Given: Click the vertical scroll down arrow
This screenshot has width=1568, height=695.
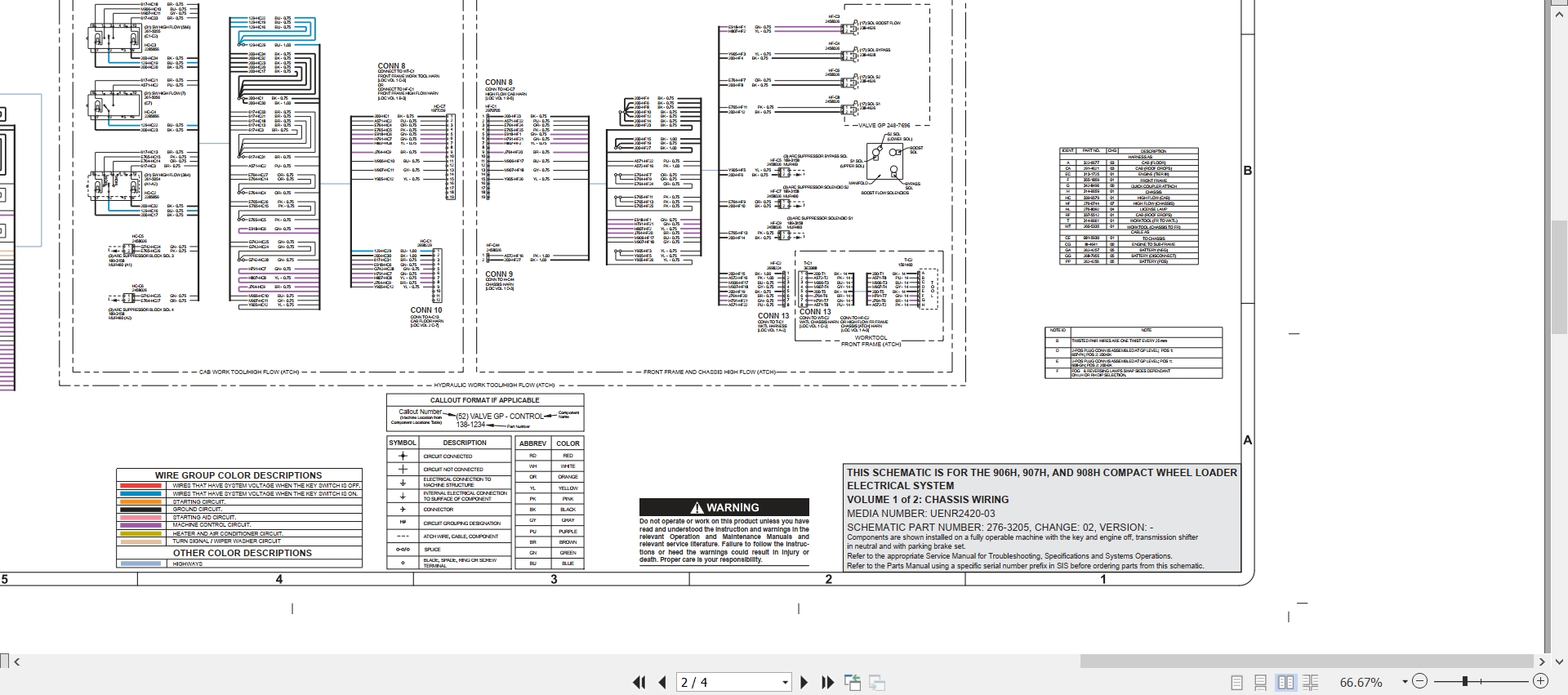Looking at the screenshot, I should (x=1559, y=662).
